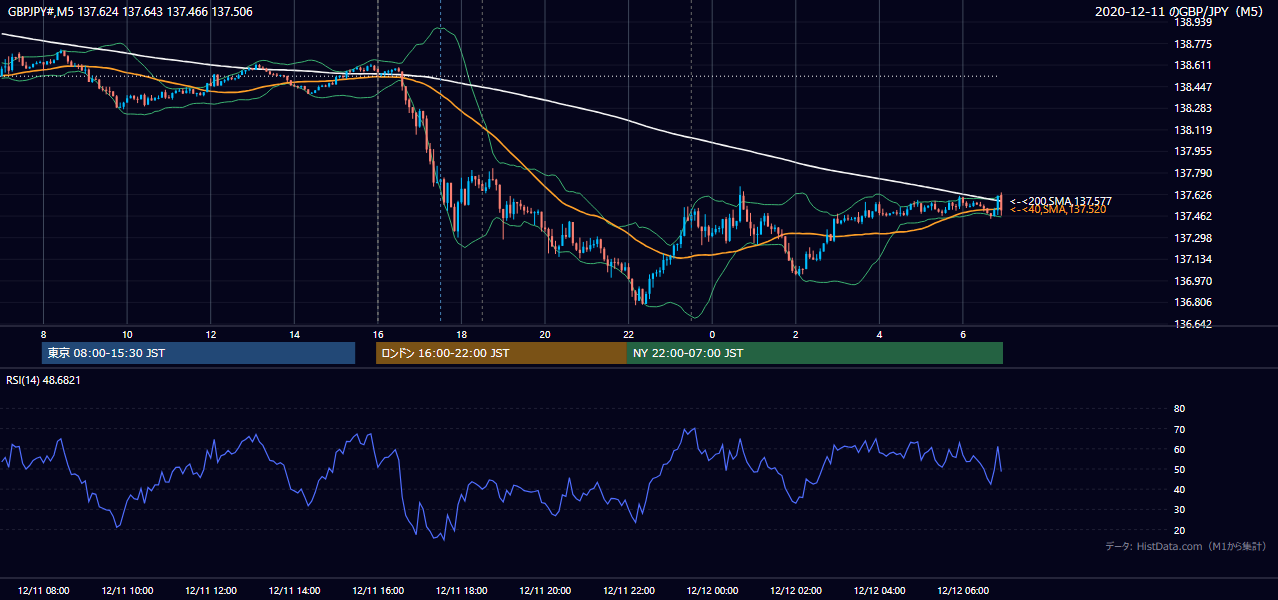This screenshot has height=600, width=1278.
Task: Click the 137.790 price axis label
Action: tap(1194, 173)
